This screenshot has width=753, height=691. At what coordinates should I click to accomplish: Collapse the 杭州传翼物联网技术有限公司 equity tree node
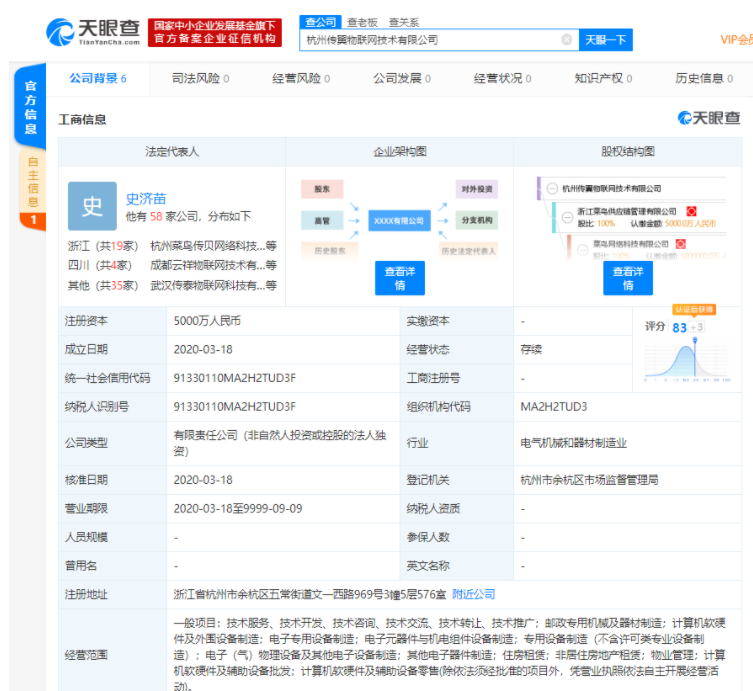tap(552, 188)
